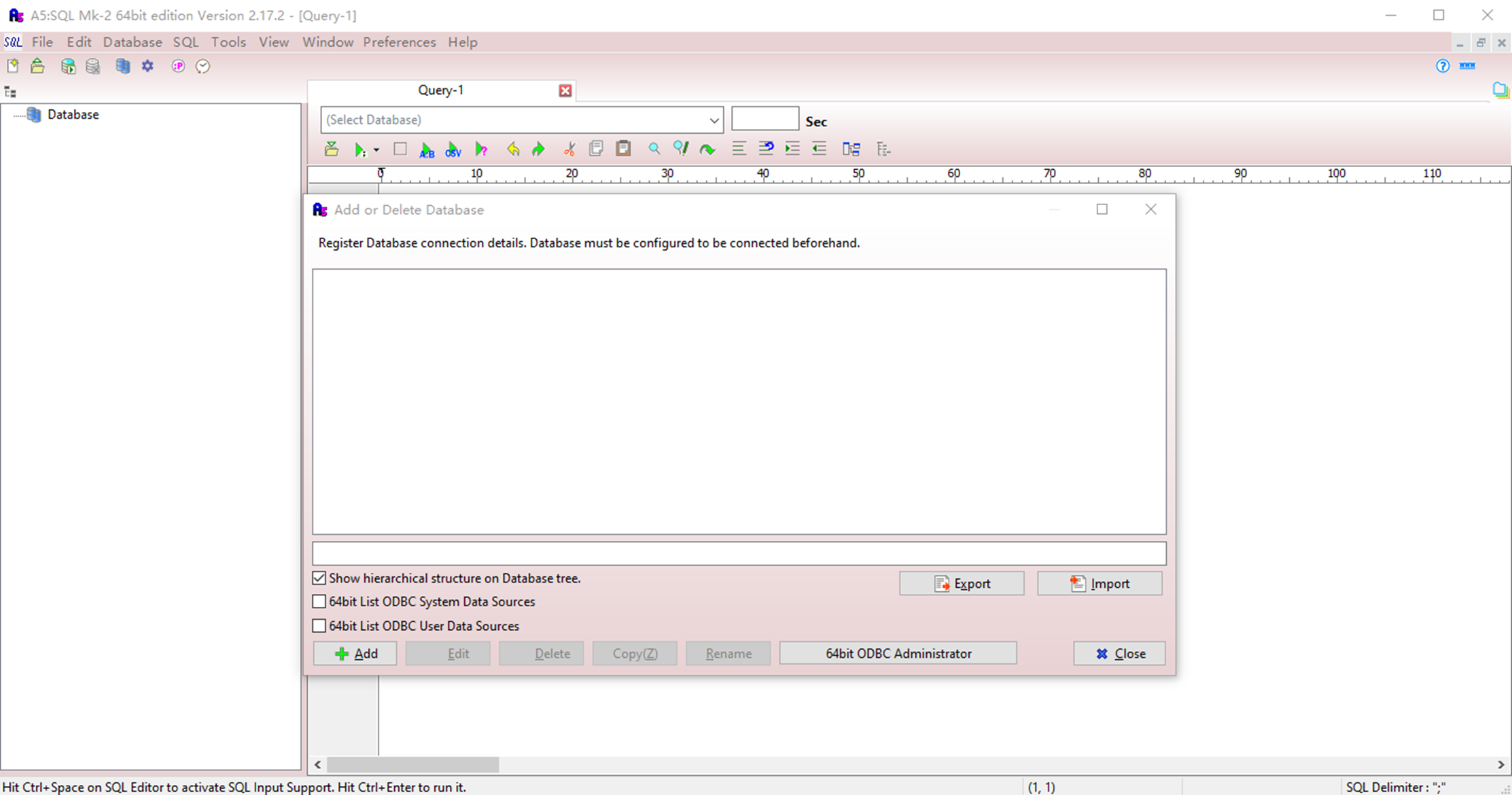
Task: Click the A:B compare run icon
Action: pyautogui.click(x=427, y=149)
